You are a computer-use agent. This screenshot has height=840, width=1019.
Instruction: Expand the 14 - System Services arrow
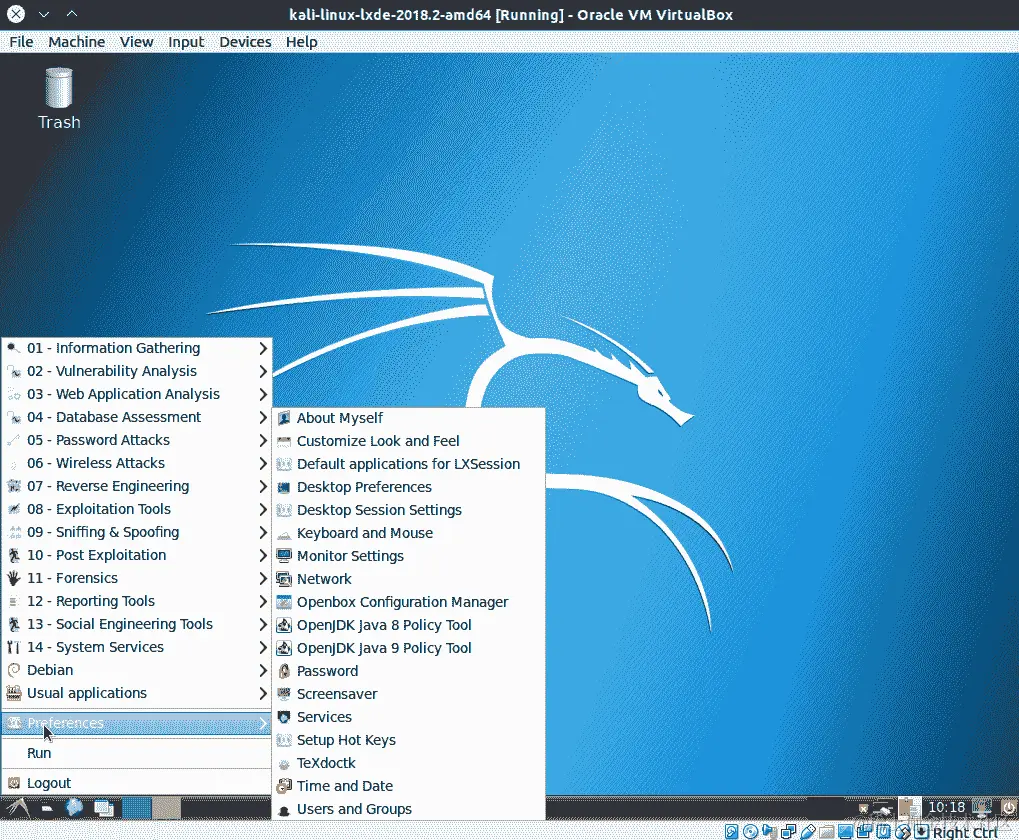[263, 648]
